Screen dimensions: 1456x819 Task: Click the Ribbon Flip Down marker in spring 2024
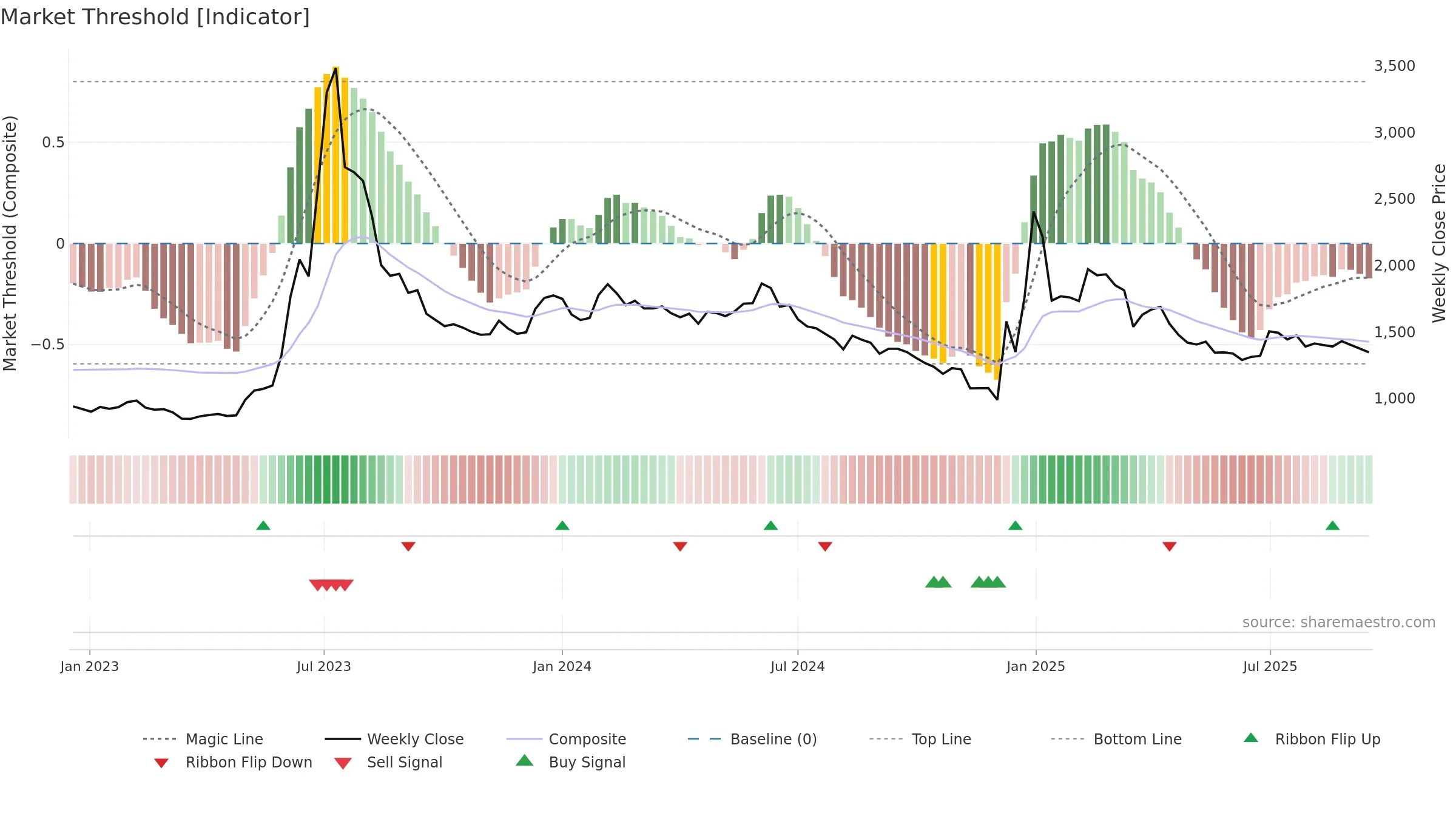(680, 547)
